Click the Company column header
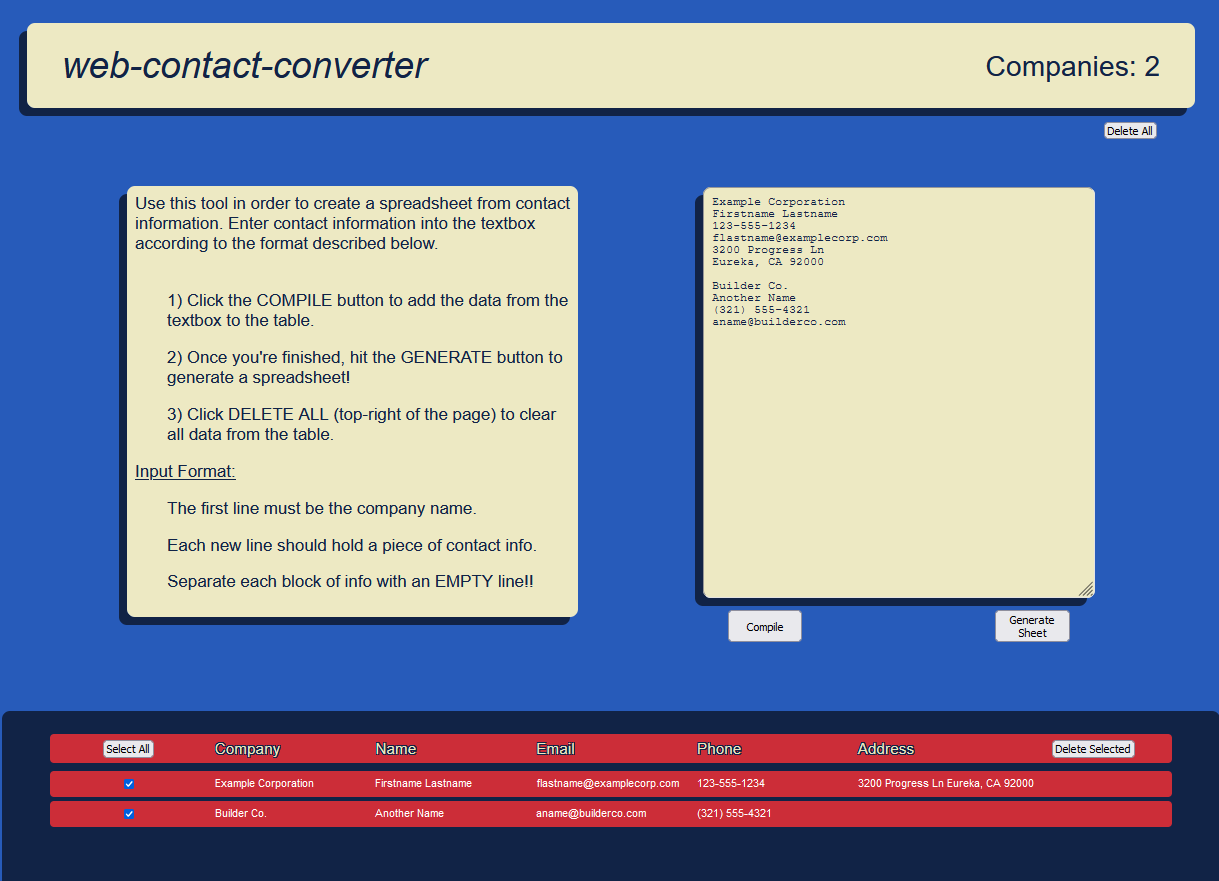The width and height of the screenshot is (1219, 881). pos(247,749)
